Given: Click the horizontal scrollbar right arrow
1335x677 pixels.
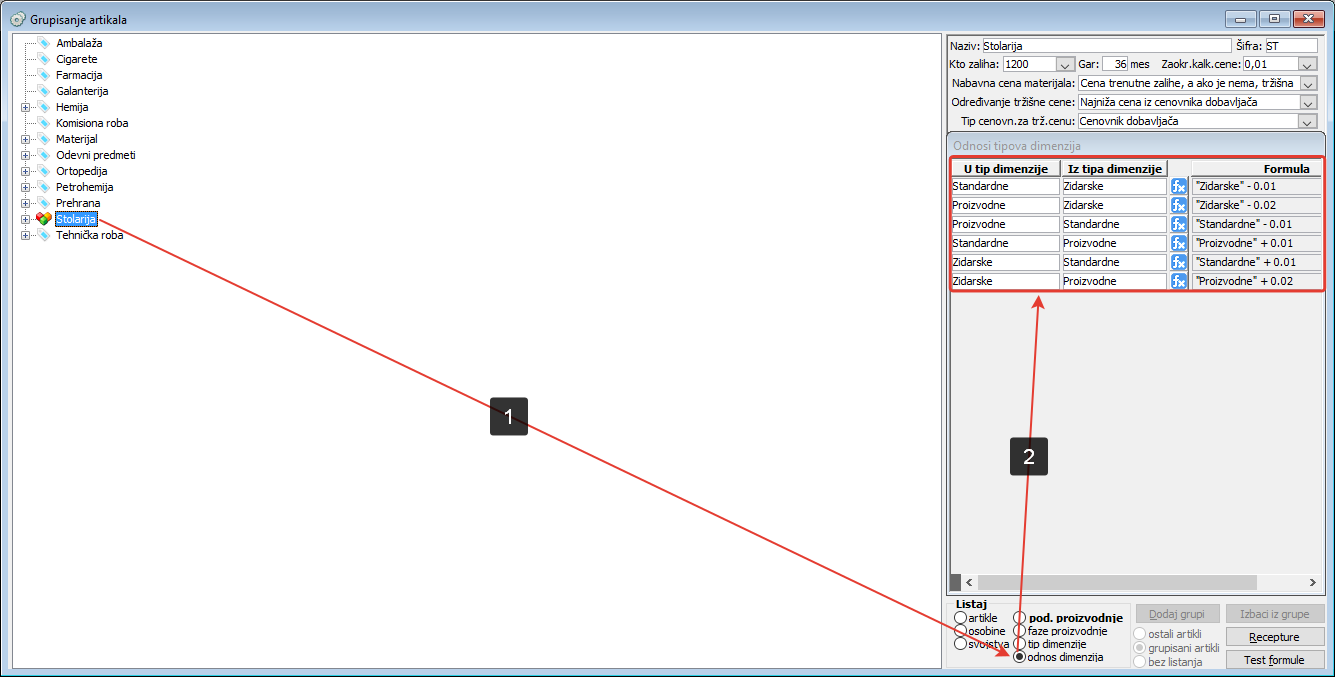Looking at the screenshot, I should (1312, 582).
